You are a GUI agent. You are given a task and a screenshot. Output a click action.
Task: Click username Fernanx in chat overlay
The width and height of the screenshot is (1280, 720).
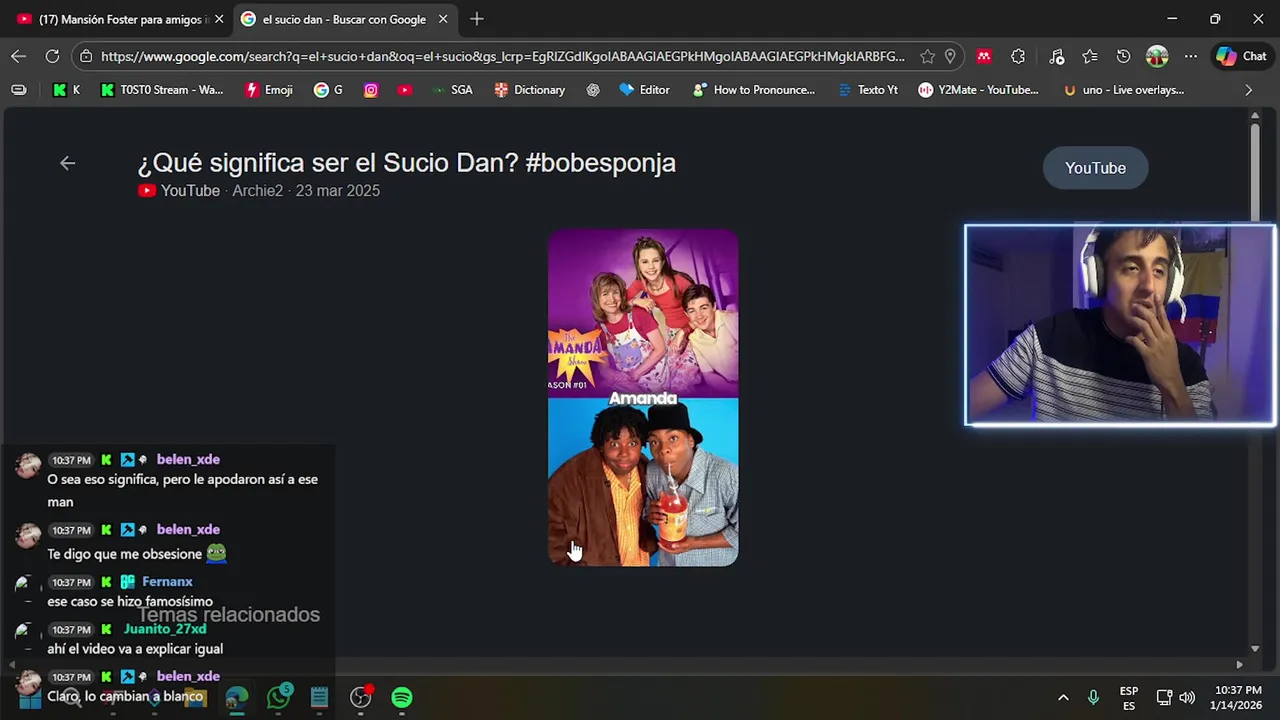pos(167,582)
